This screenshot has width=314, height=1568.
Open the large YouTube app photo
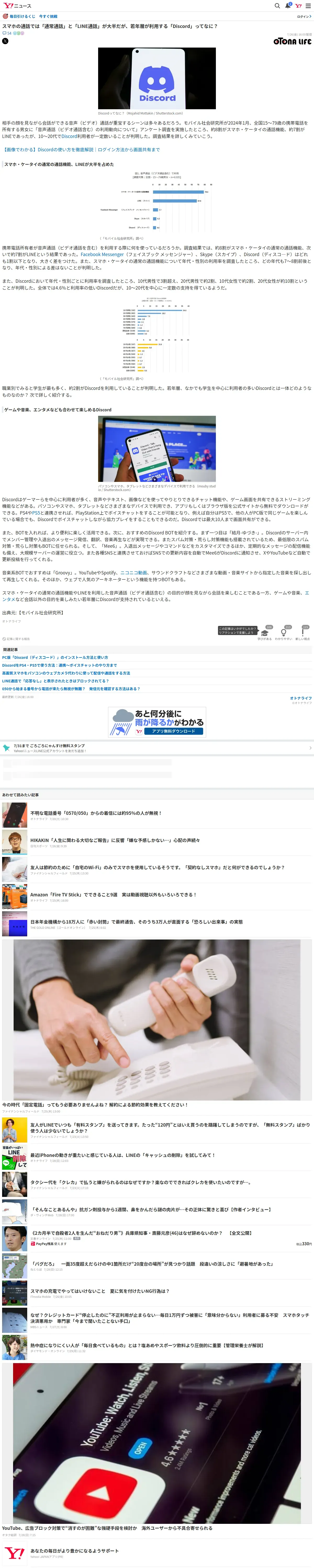point(157,1444)
